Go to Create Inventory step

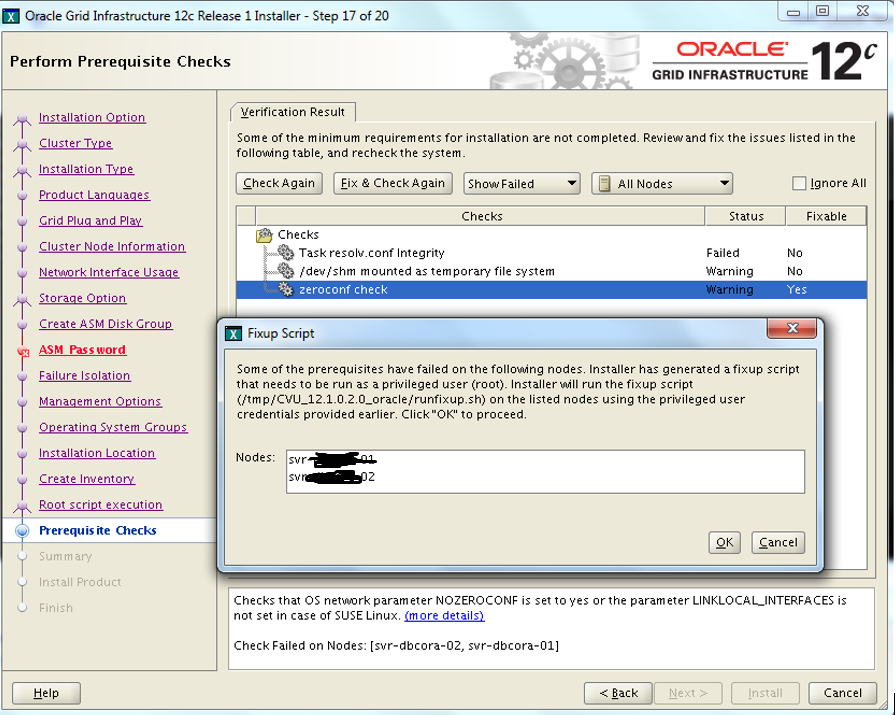coord(87,478)
